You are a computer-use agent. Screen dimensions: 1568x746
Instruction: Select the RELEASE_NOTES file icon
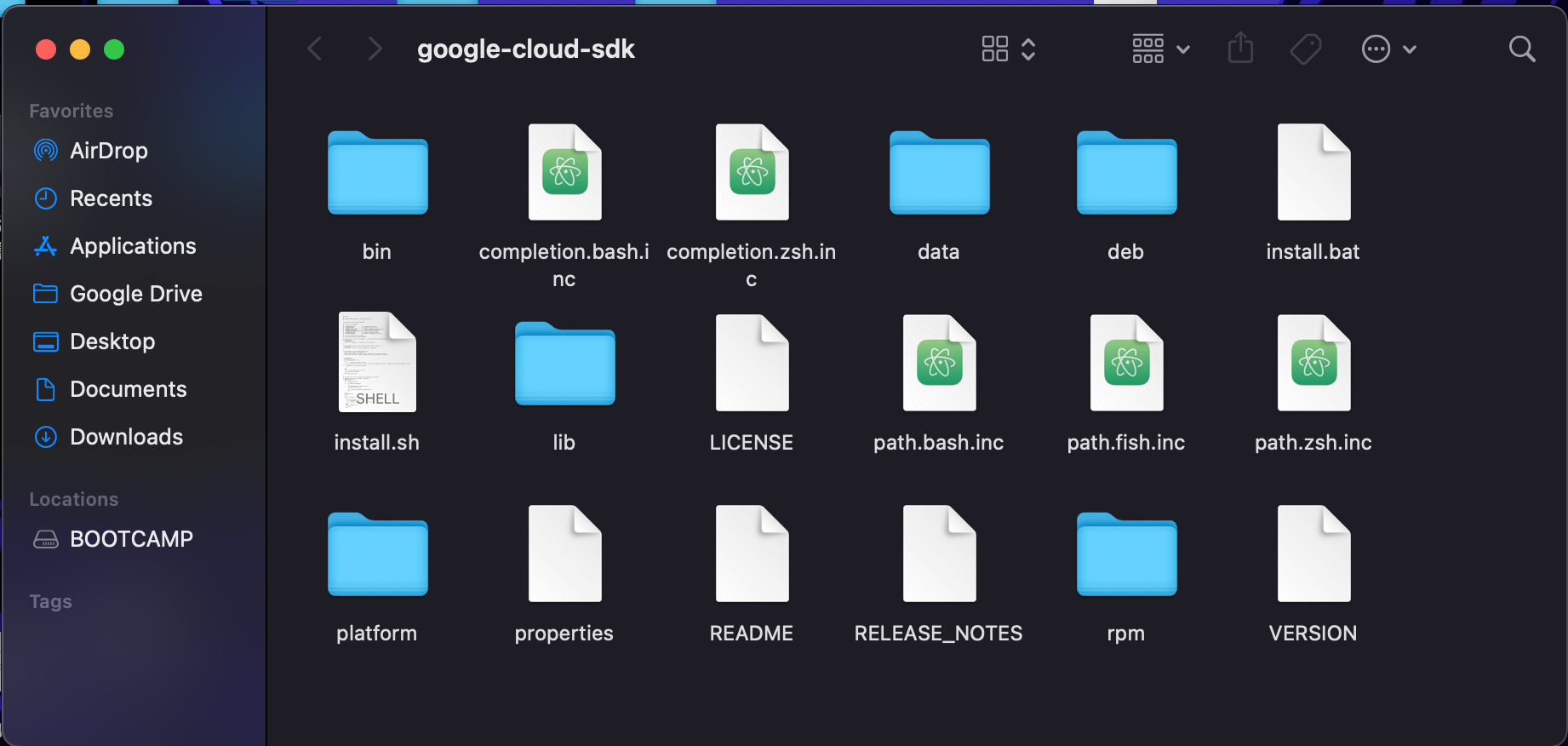point(939,554)
